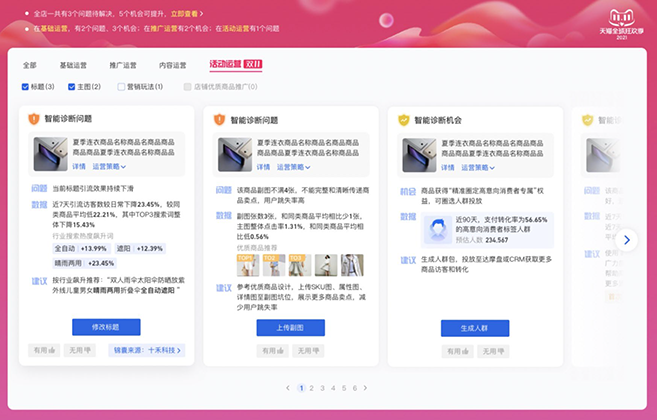The width and height of the screenshot is (657, 420).
Task: Jump to page 3 in pagination
Action: [x=321, y=388]
